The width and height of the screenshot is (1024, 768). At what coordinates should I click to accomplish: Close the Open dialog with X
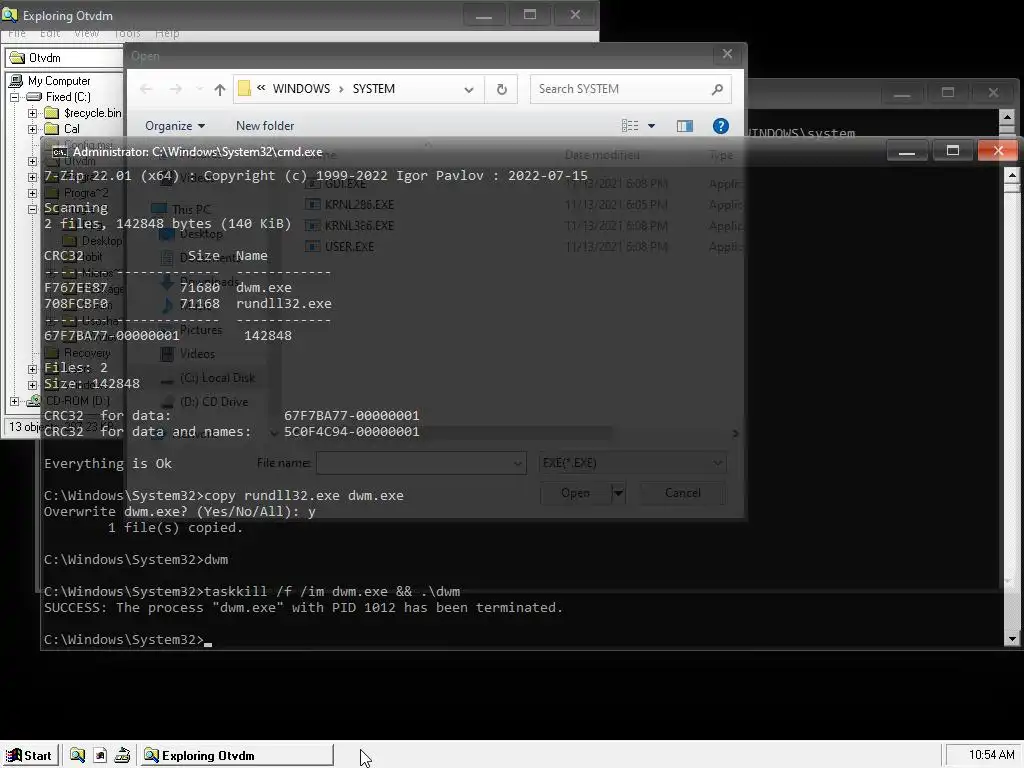pyautogui.click(x=727, y=54)
